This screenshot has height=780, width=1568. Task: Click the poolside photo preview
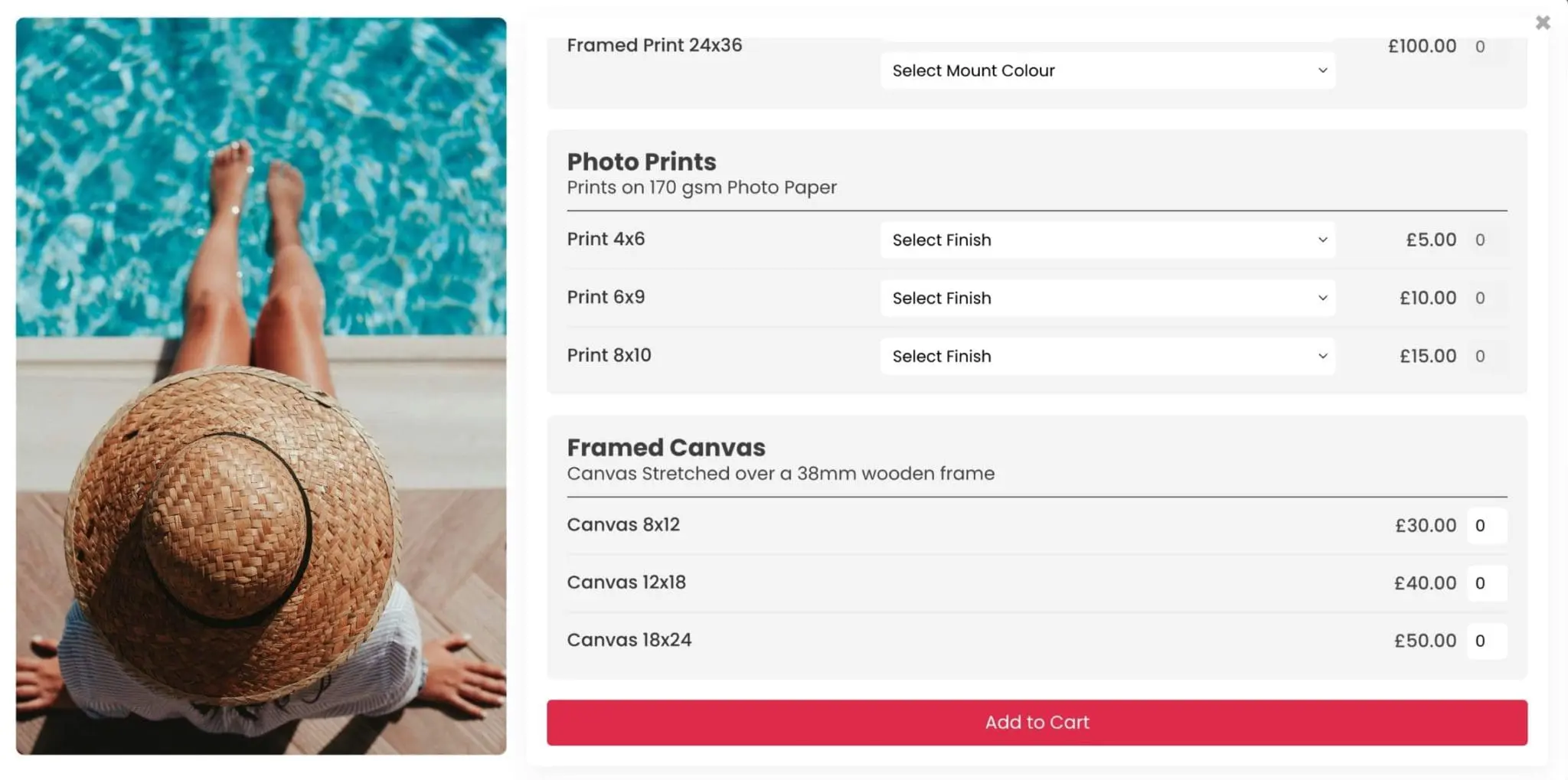pyautogui.click(x=261, y=390)
